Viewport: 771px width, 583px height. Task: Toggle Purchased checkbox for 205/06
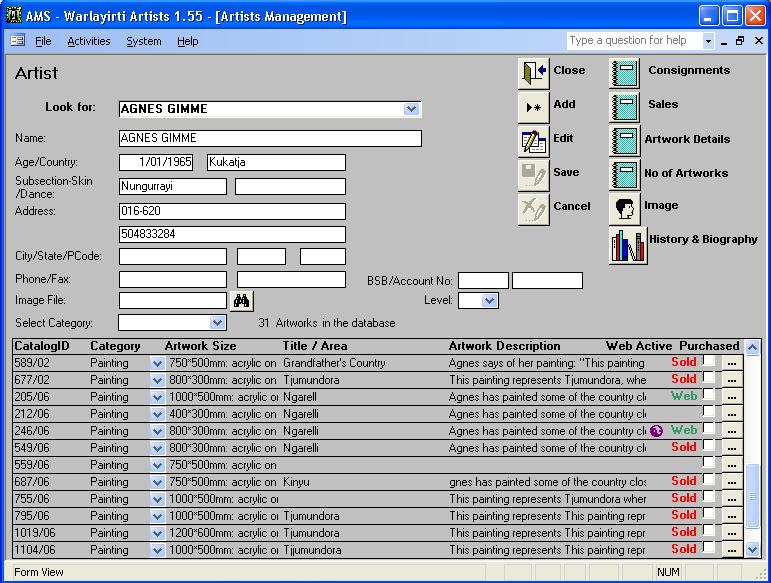(709, 394)
